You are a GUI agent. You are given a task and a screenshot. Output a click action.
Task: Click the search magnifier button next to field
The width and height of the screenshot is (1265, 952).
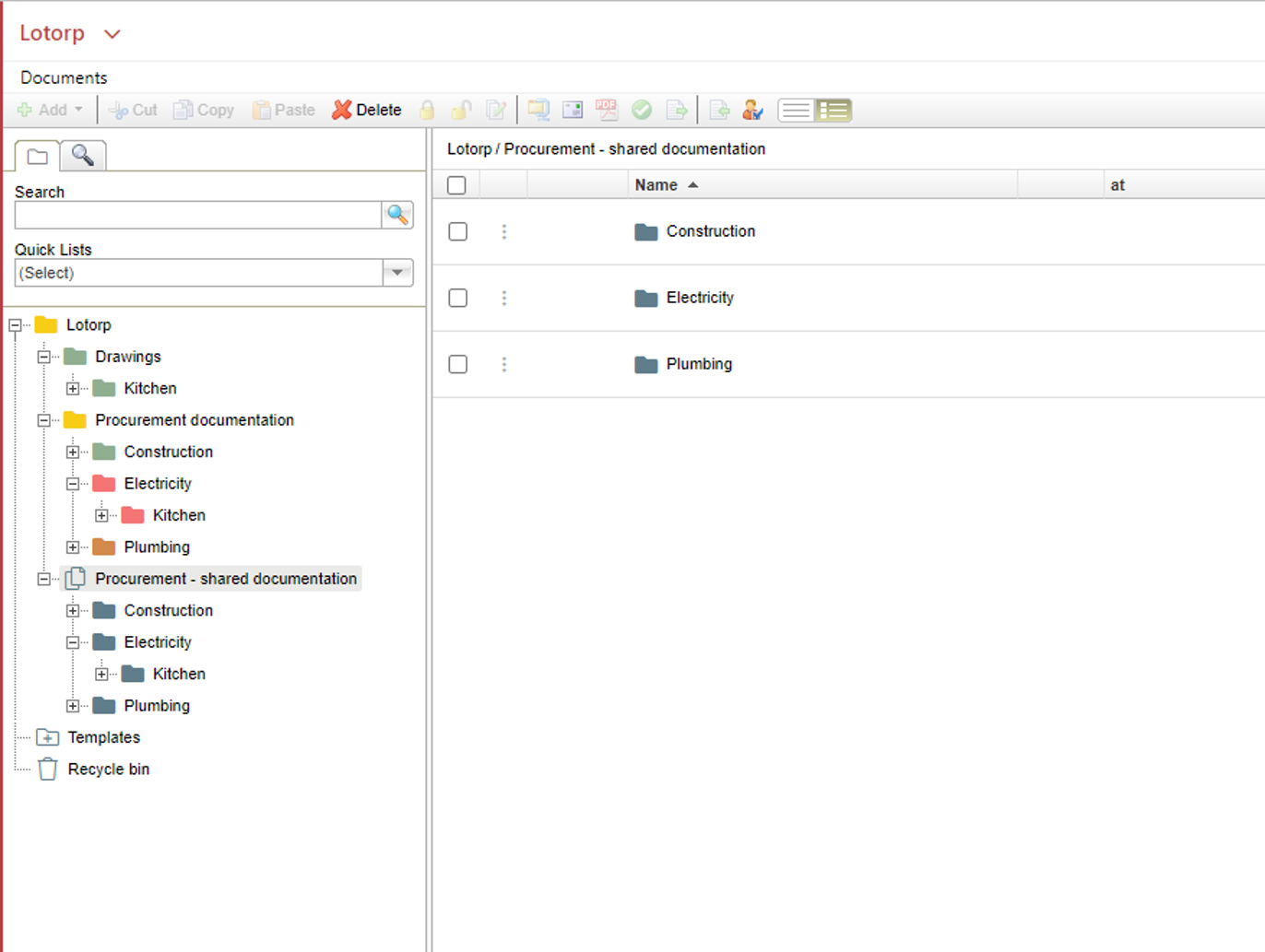[x=397, y=215]
